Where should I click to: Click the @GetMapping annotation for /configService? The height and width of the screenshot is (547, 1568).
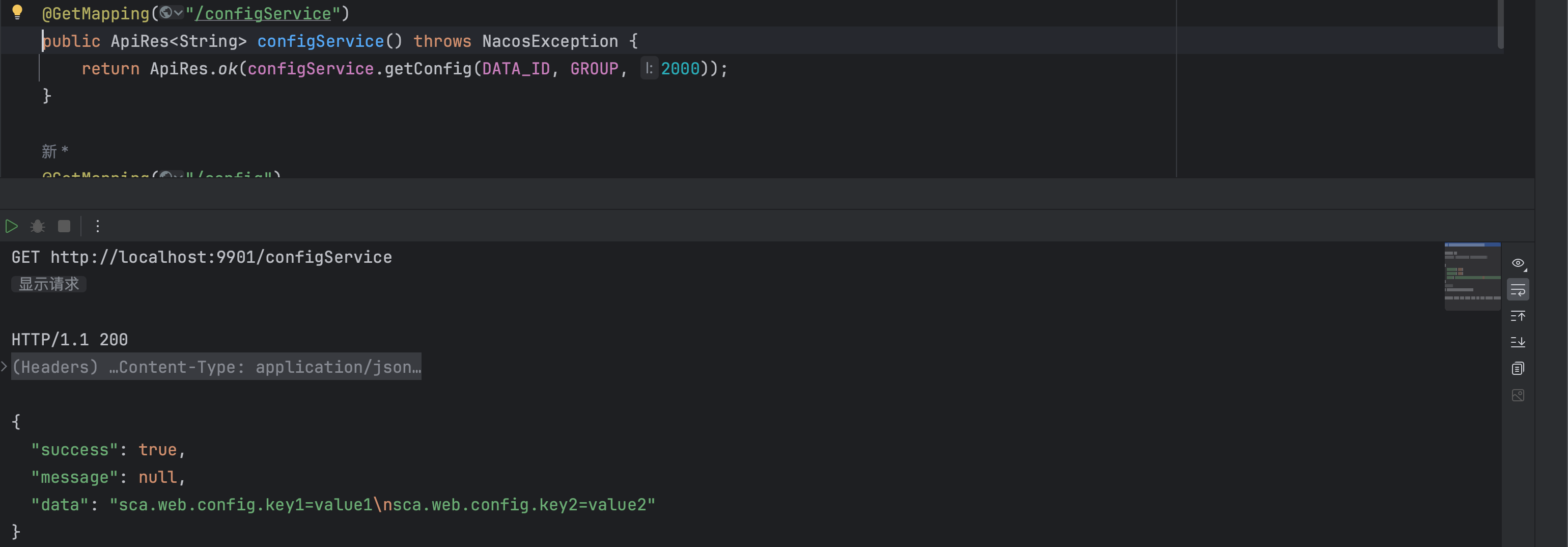[96, 13]
